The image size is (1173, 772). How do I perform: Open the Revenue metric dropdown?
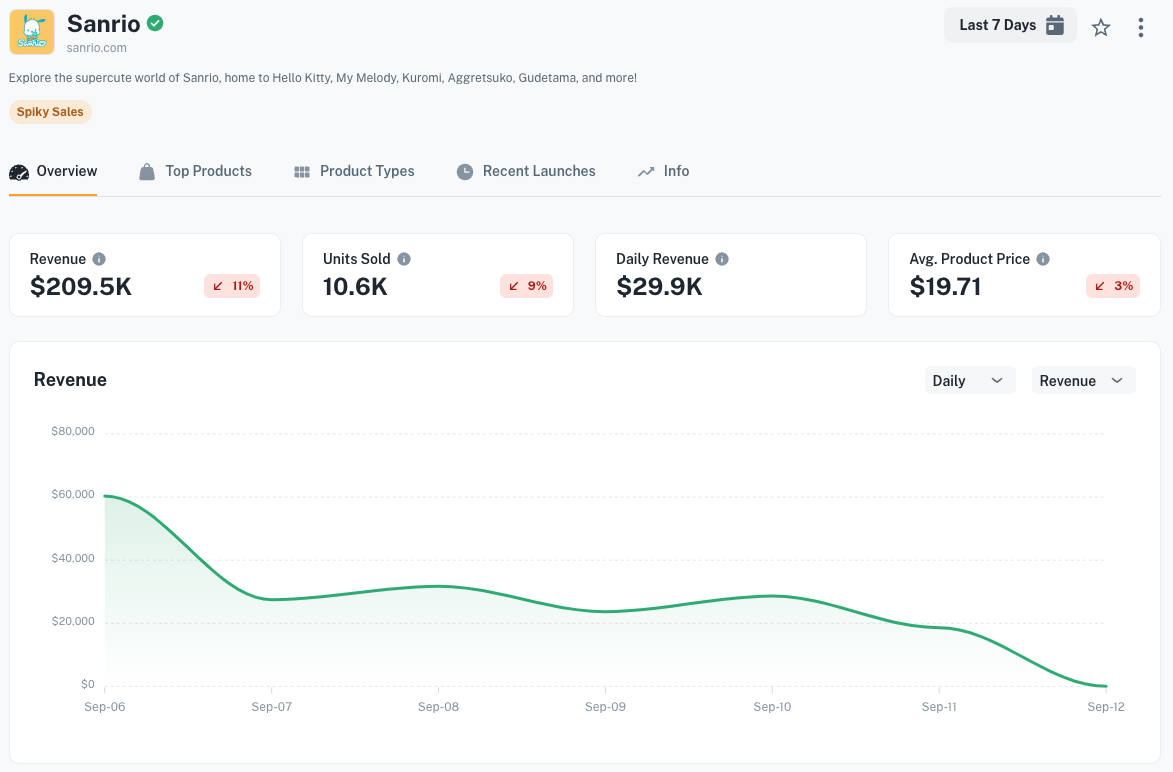pos(1083,380)
